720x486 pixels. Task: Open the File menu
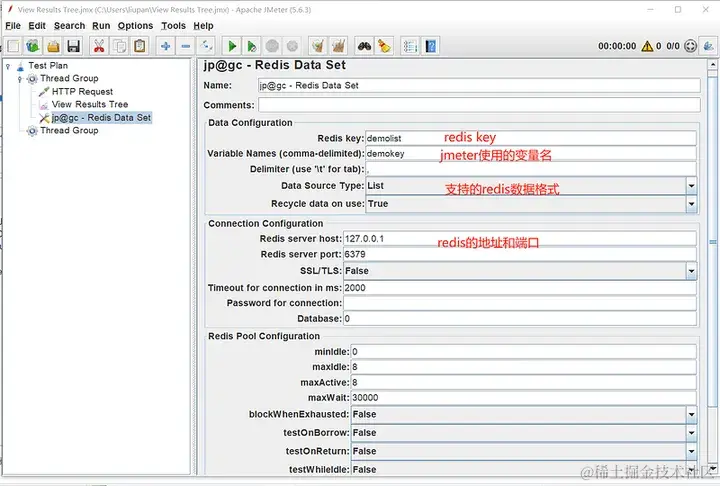13,26
